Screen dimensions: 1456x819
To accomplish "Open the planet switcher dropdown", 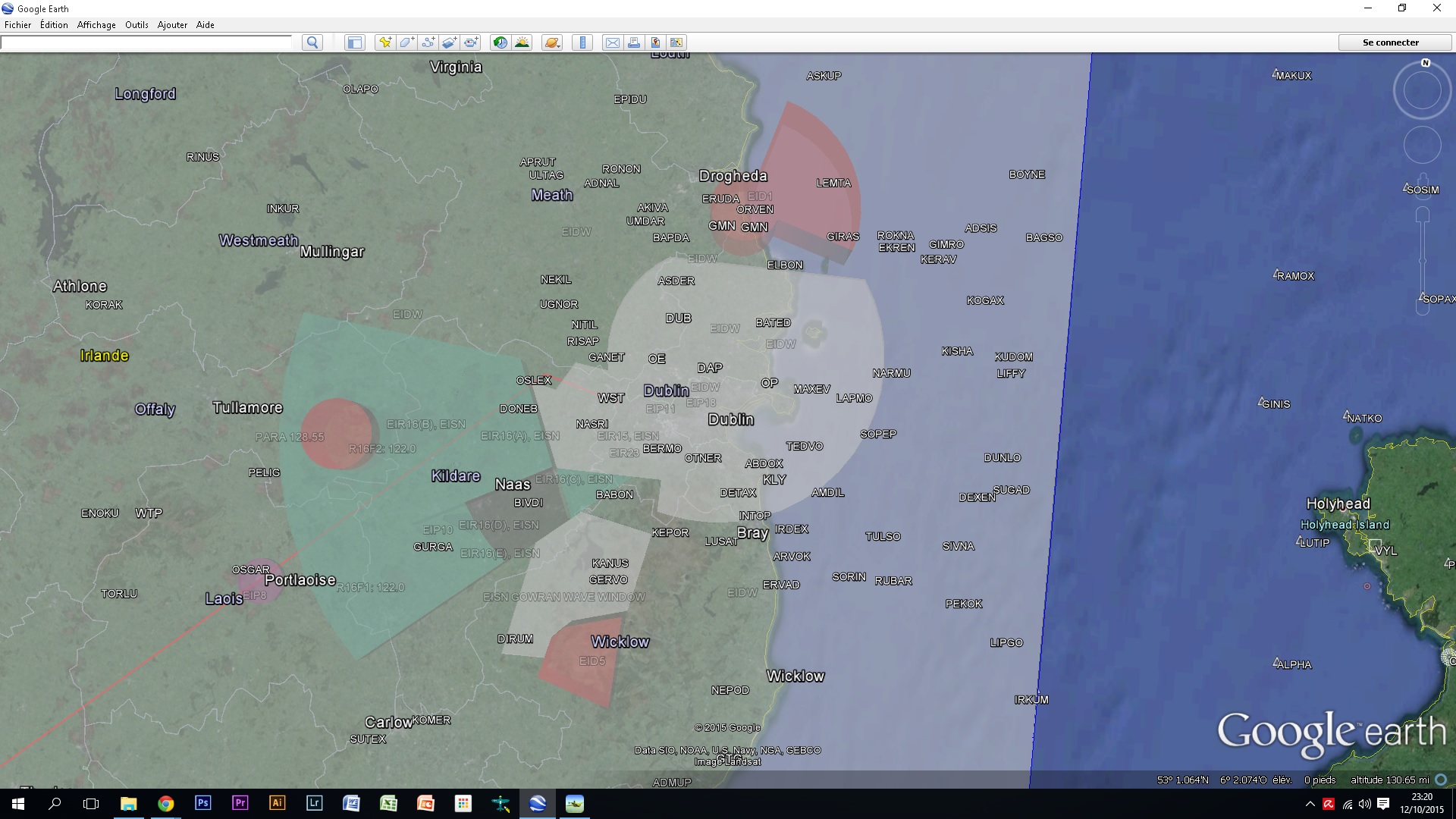I will click(x=553, y=42).
